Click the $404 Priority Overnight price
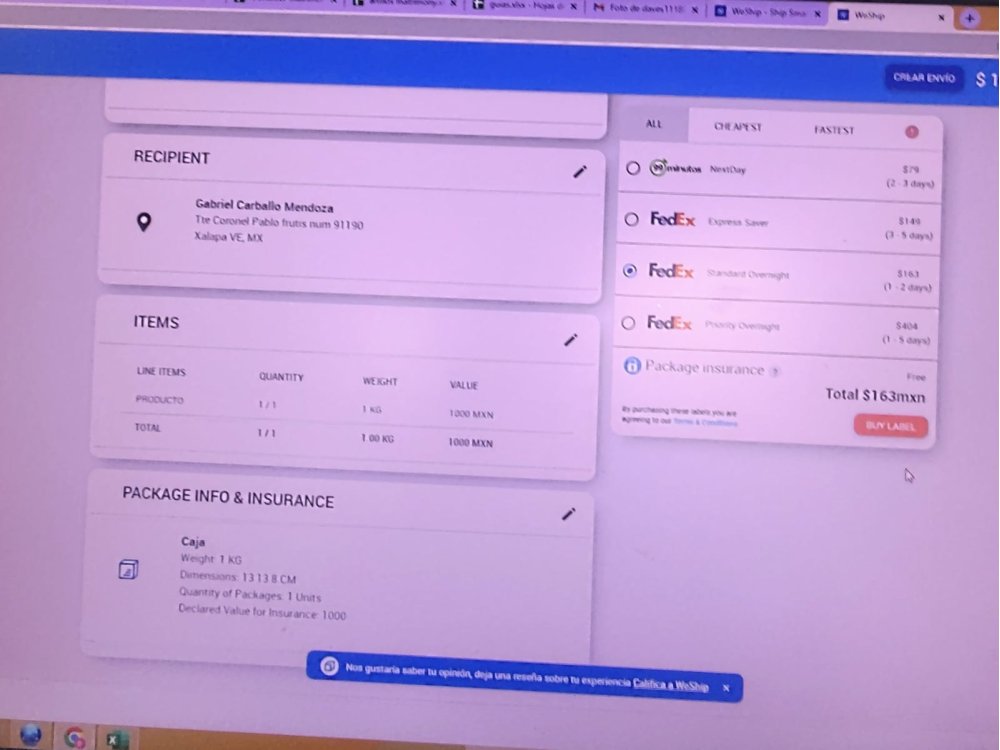The width and height of the screenshot is (1000, 750). [906, 326]
